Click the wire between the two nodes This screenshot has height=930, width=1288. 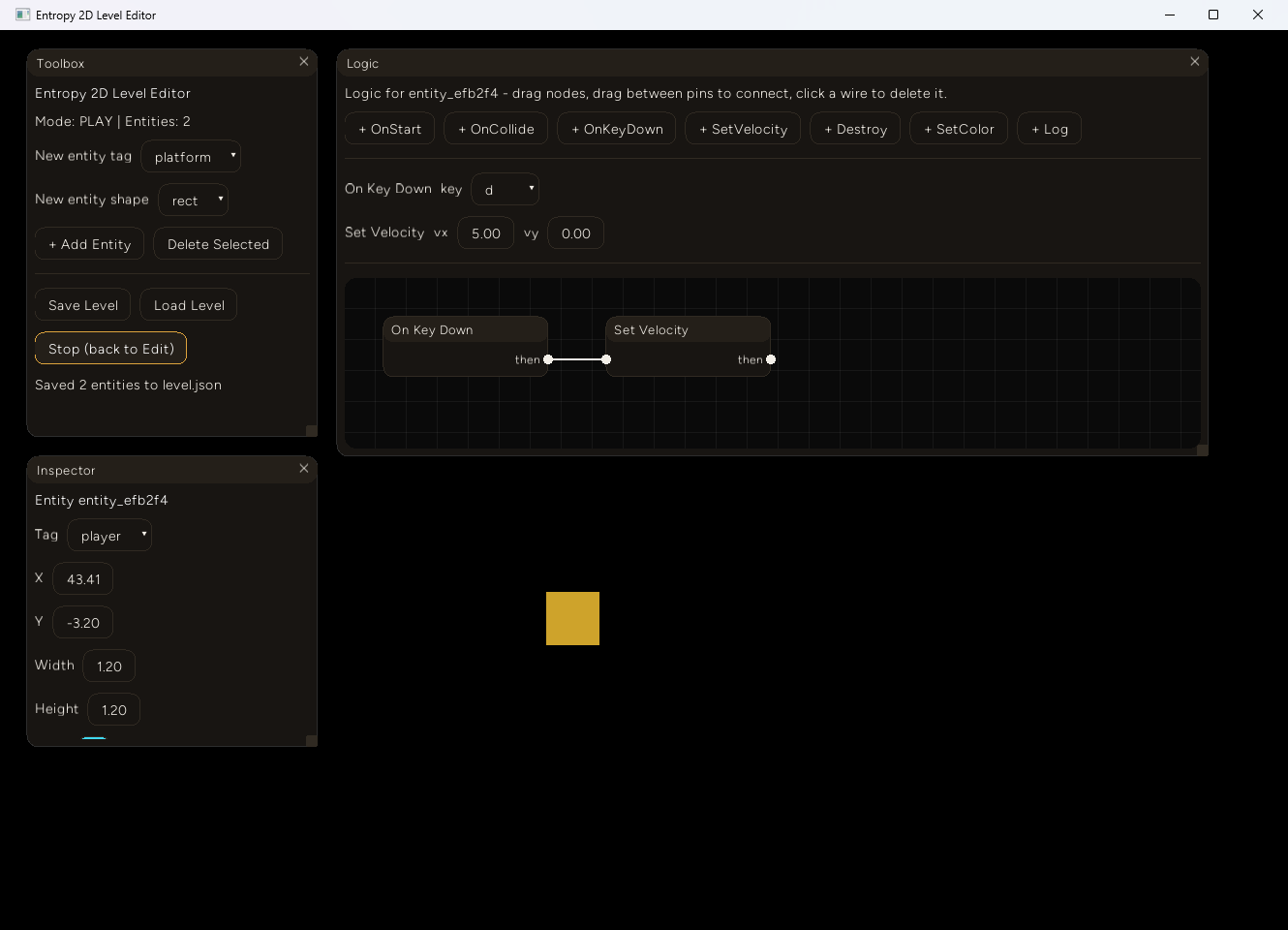pos(577,359)
